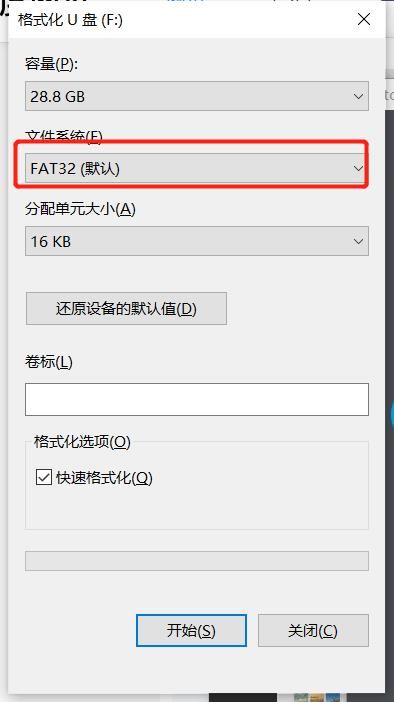The height and width of the screenshot is (702, 394).
Task: Click the 开始(S) start button
Action: (191, 630)
